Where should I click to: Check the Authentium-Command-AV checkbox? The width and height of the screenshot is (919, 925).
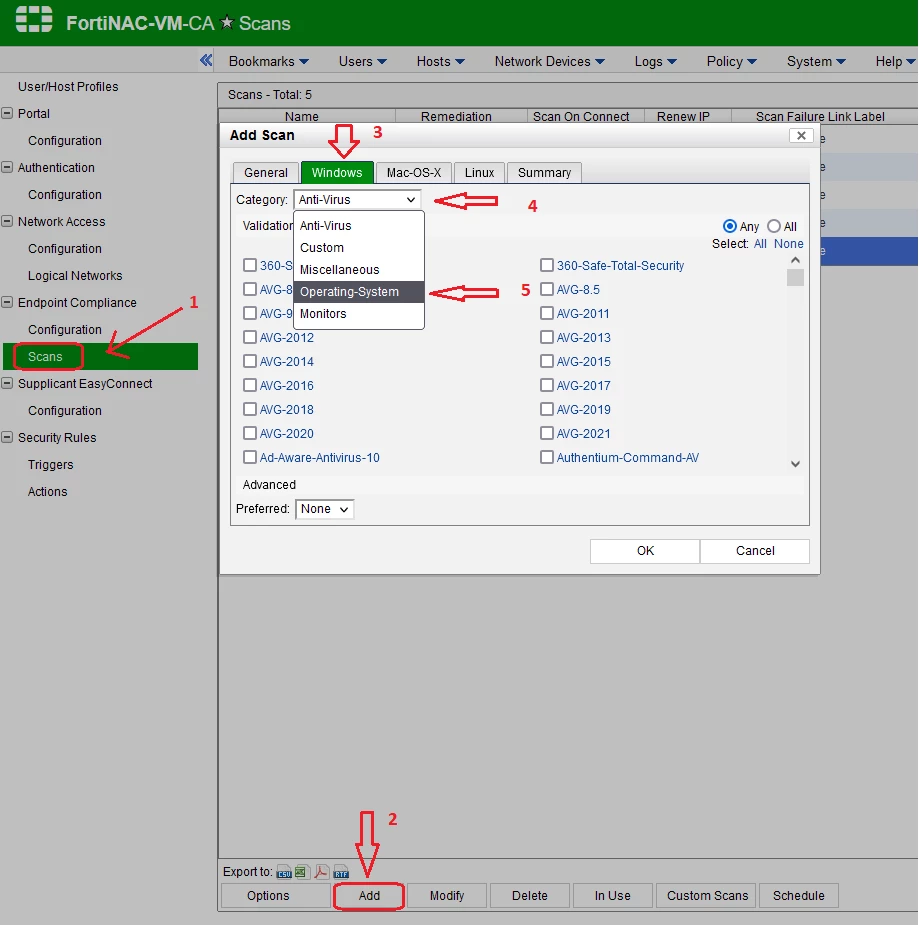click(547, 458)
